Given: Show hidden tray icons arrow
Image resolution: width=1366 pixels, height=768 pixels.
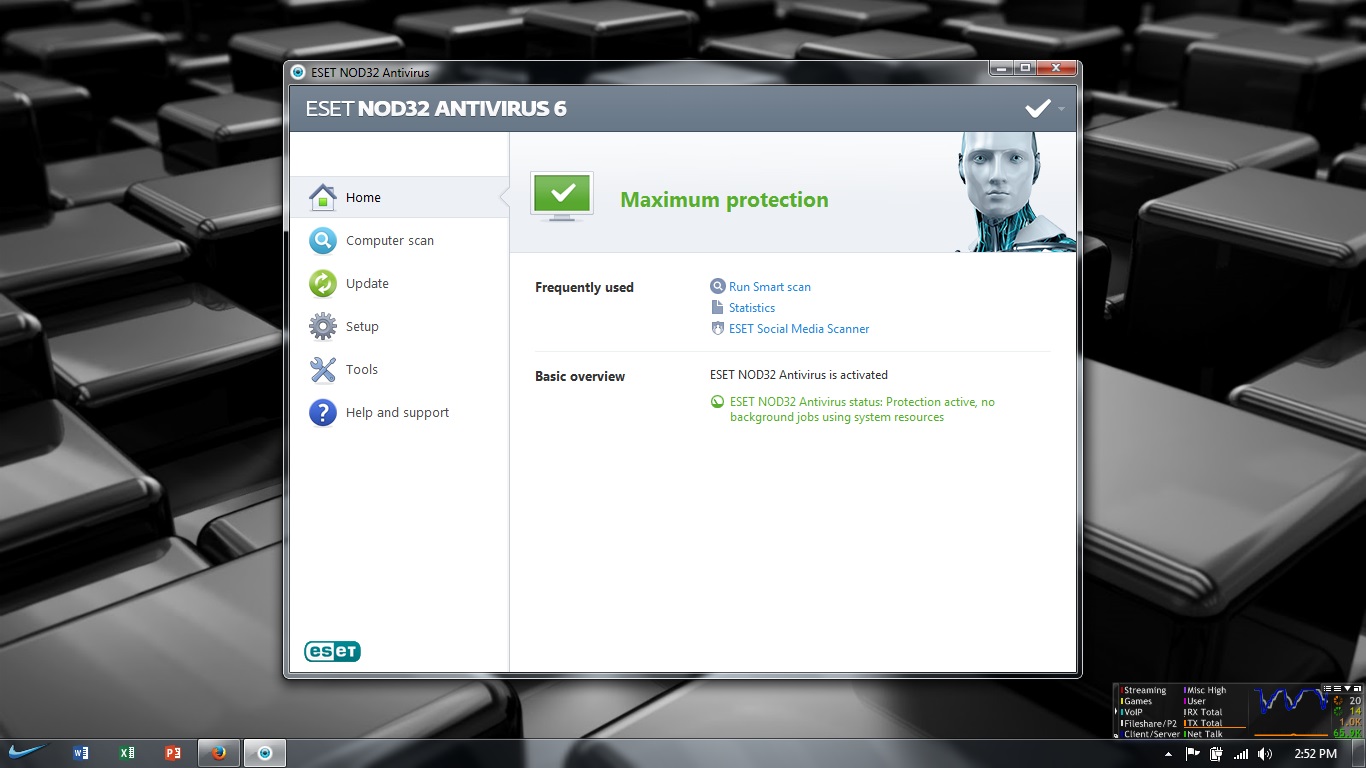Looking at the screenshot, I should (x=1168, y=755).
